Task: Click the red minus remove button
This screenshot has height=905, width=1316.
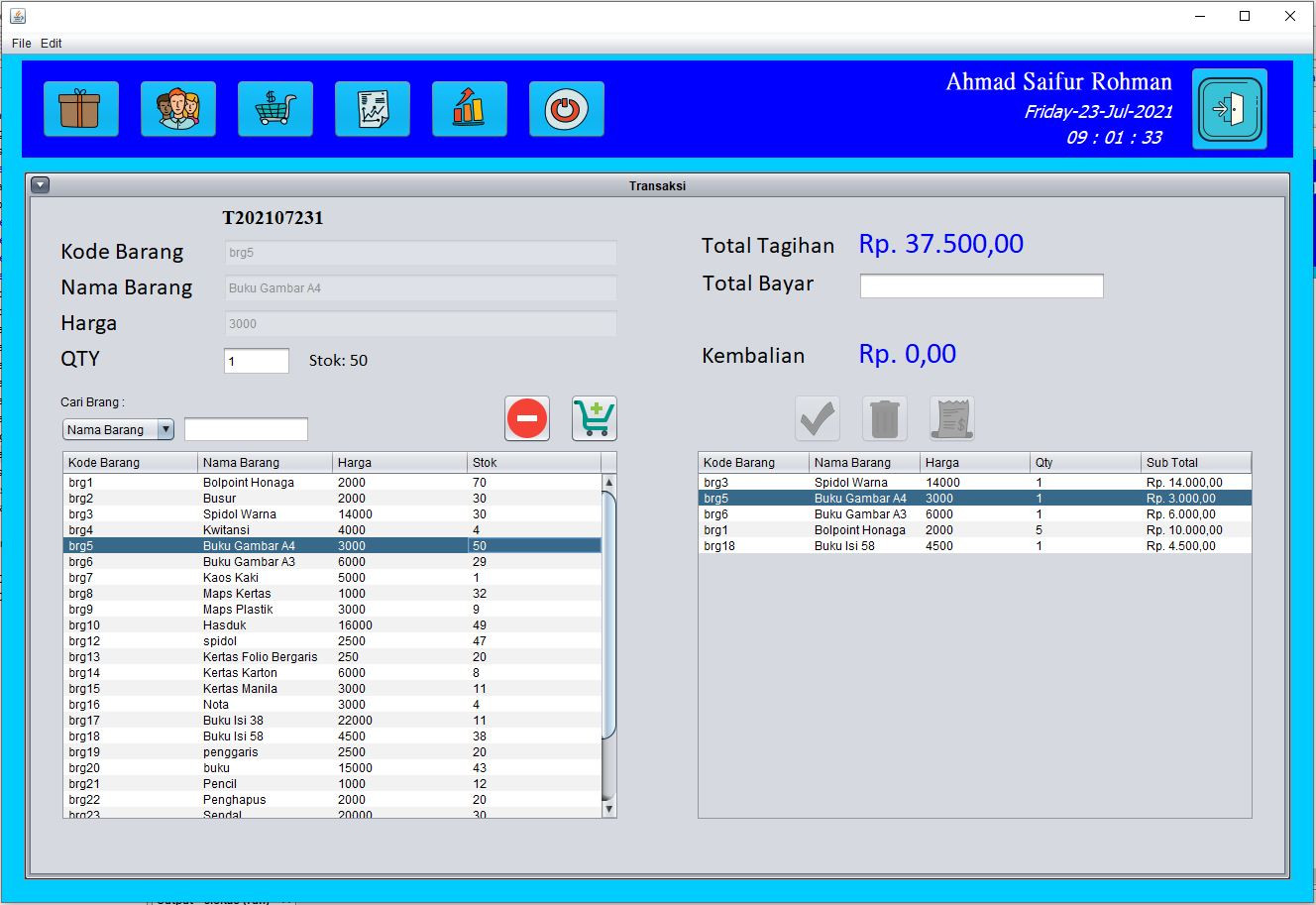Action: tap(527, 418)
